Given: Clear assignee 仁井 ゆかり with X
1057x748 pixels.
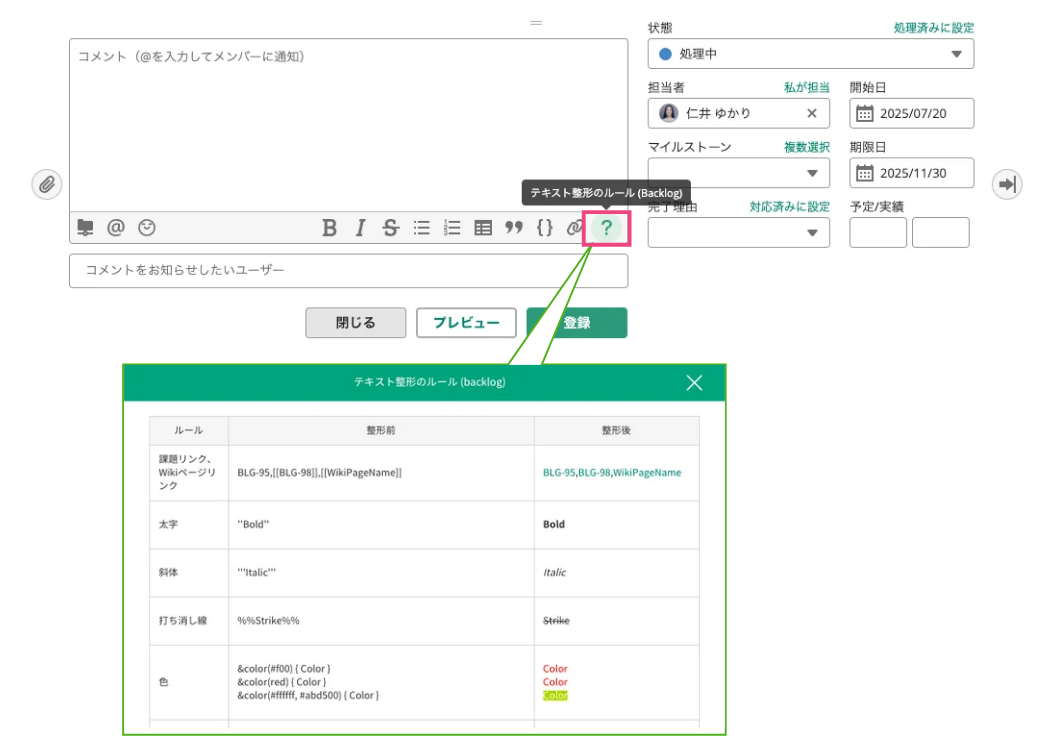Looking at the screenshot, I should [x=812, y=113].
